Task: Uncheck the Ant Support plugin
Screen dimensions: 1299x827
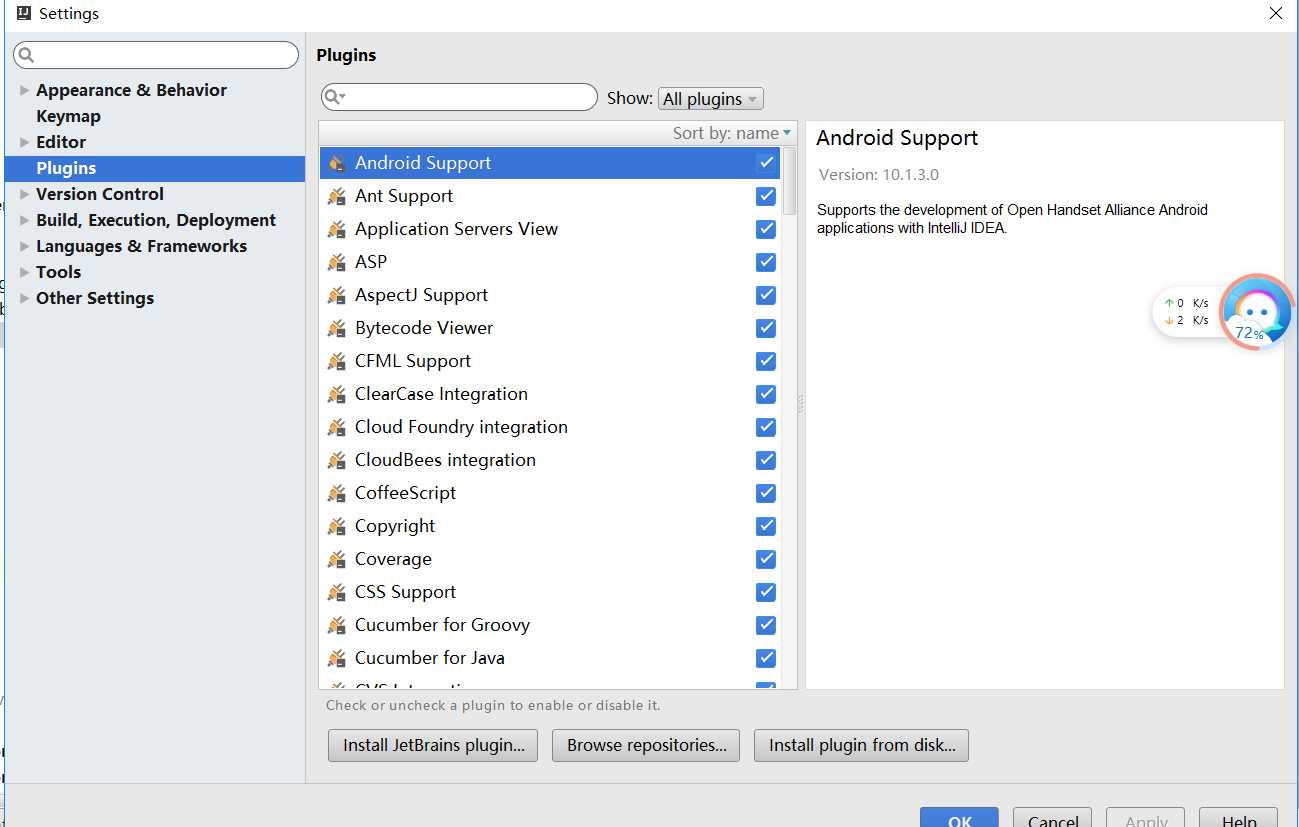Action: 766,196
